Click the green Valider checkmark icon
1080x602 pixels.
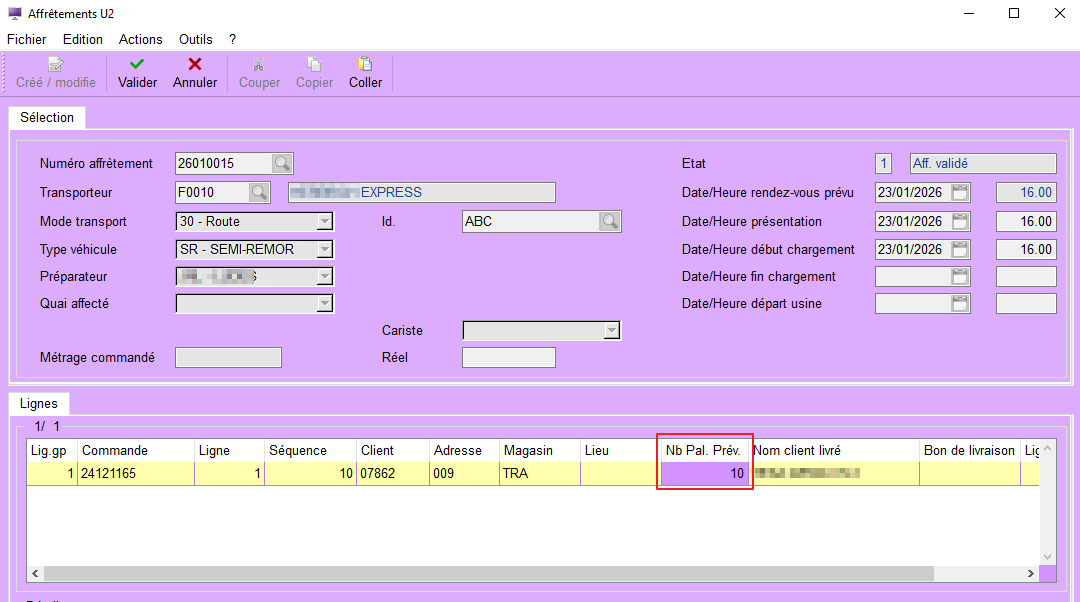[137, 64]
